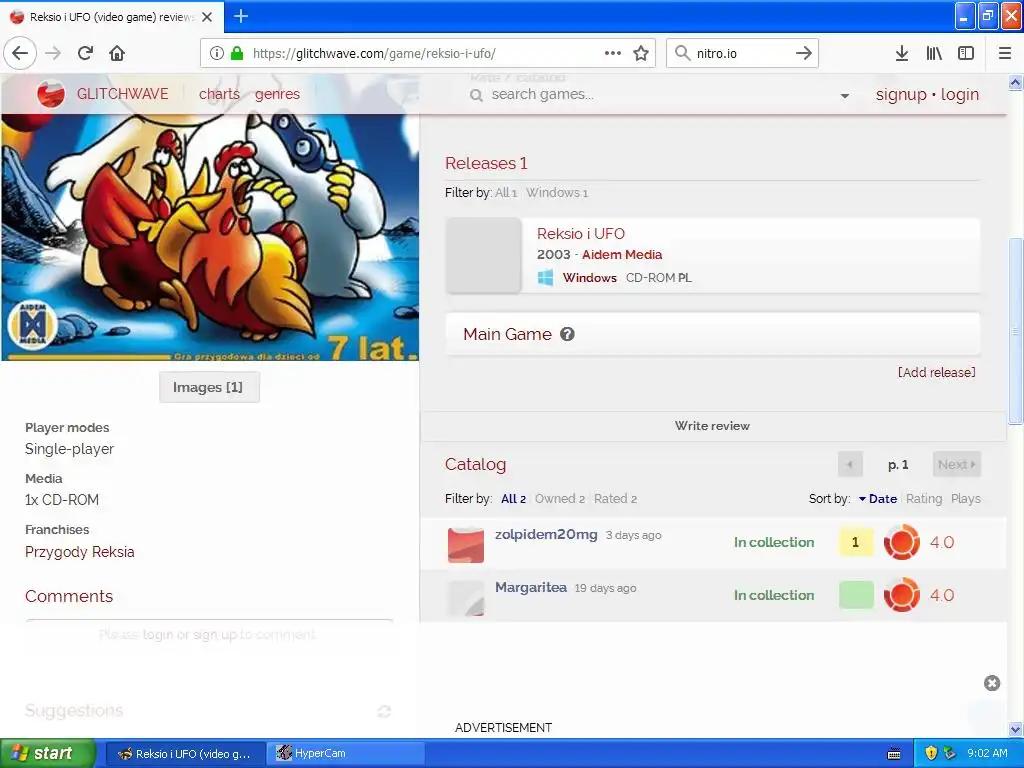Screen dimensions: 1024x768
Task: Go back to the previous page
Action: coord(20,53)
